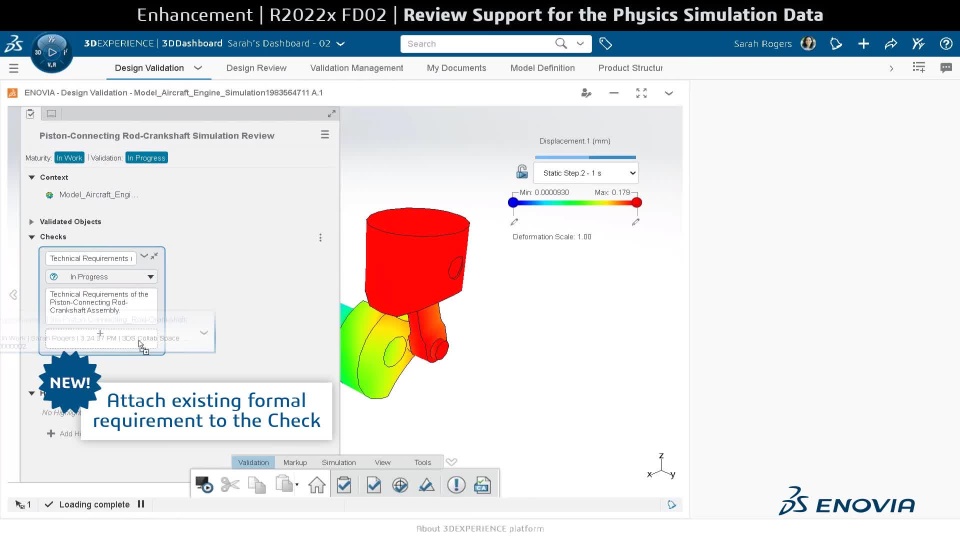The width and height of the screenshot is (960, 540).
Task: Click the legend lock icon
Action: coord(522,172)
